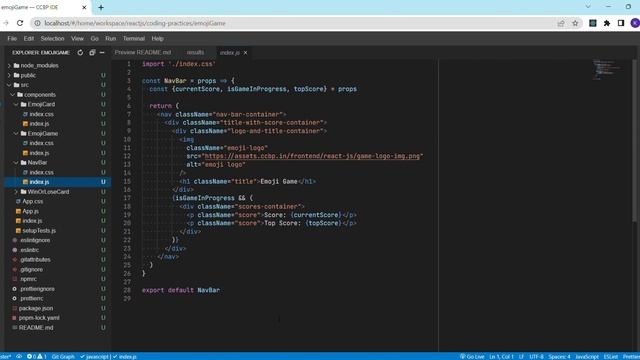
Task: Open the Run menu
Action: coord(111,38)
